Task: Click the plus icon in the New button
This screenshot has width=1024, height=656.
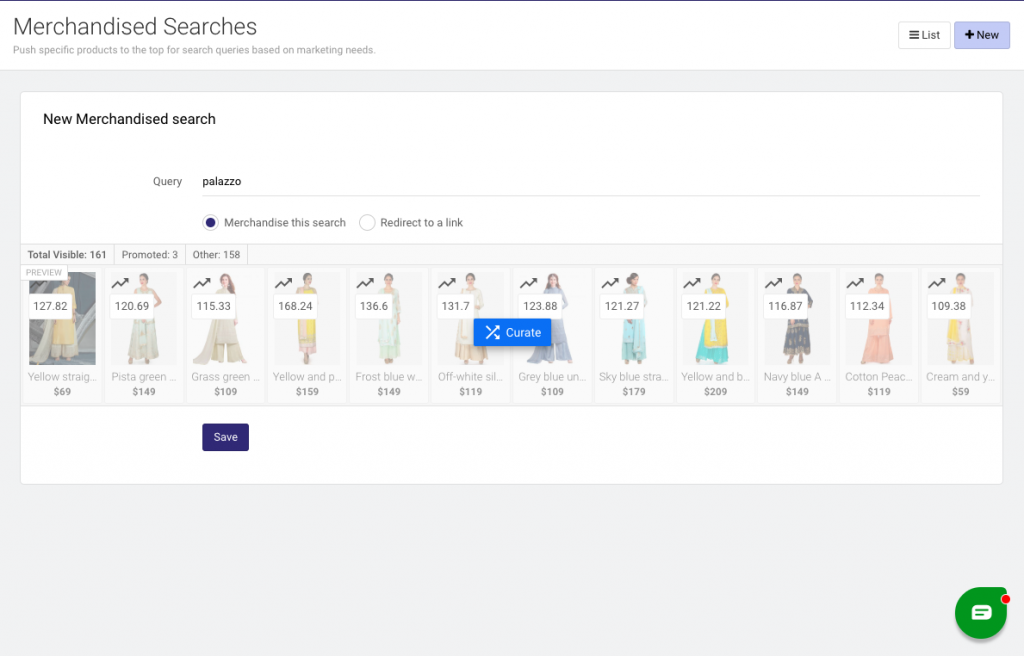Action: tap(968, 34)
